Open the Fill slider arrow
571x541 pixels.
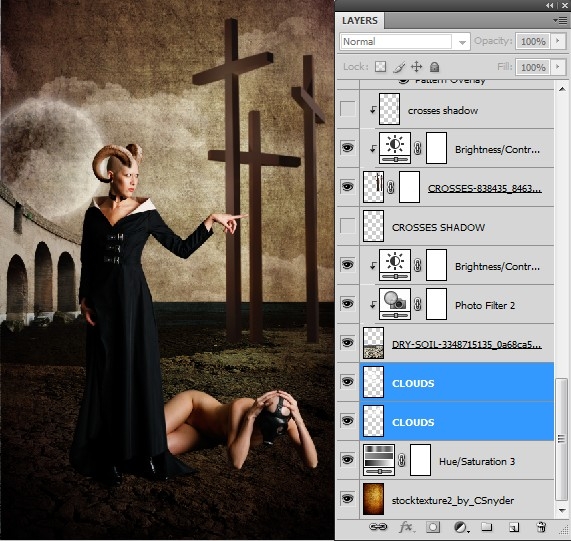pos(558,67)
